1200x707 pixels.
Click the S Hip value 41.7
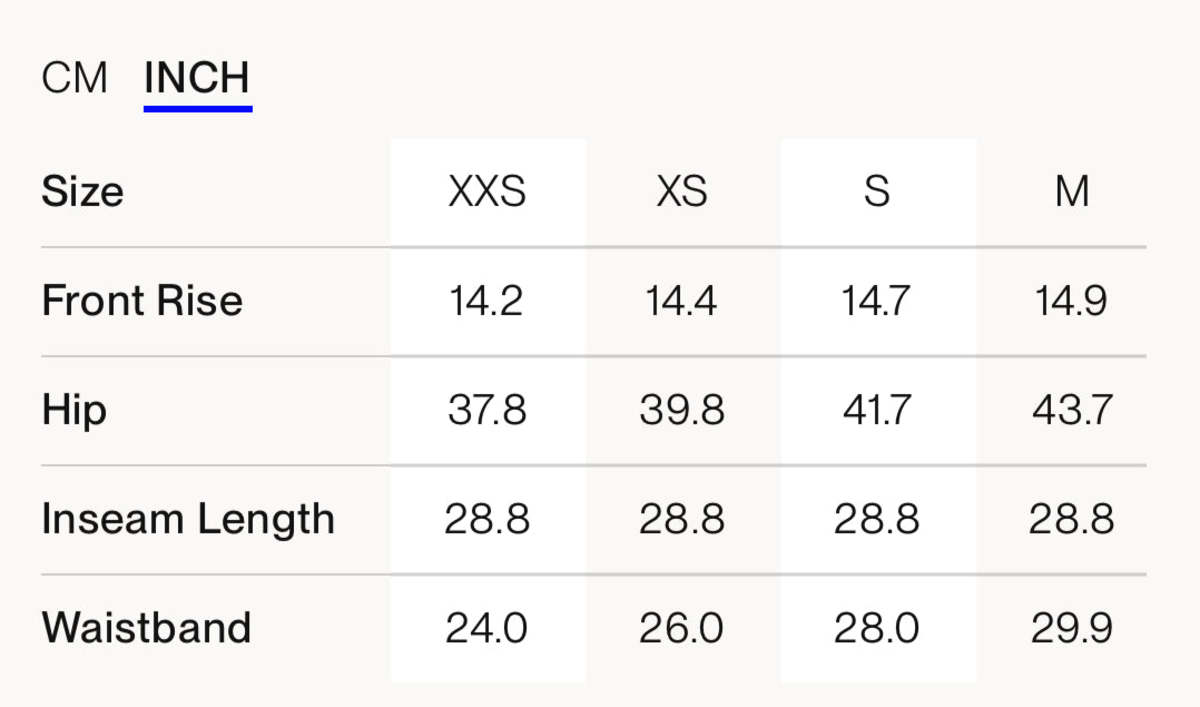pos(877,410)
